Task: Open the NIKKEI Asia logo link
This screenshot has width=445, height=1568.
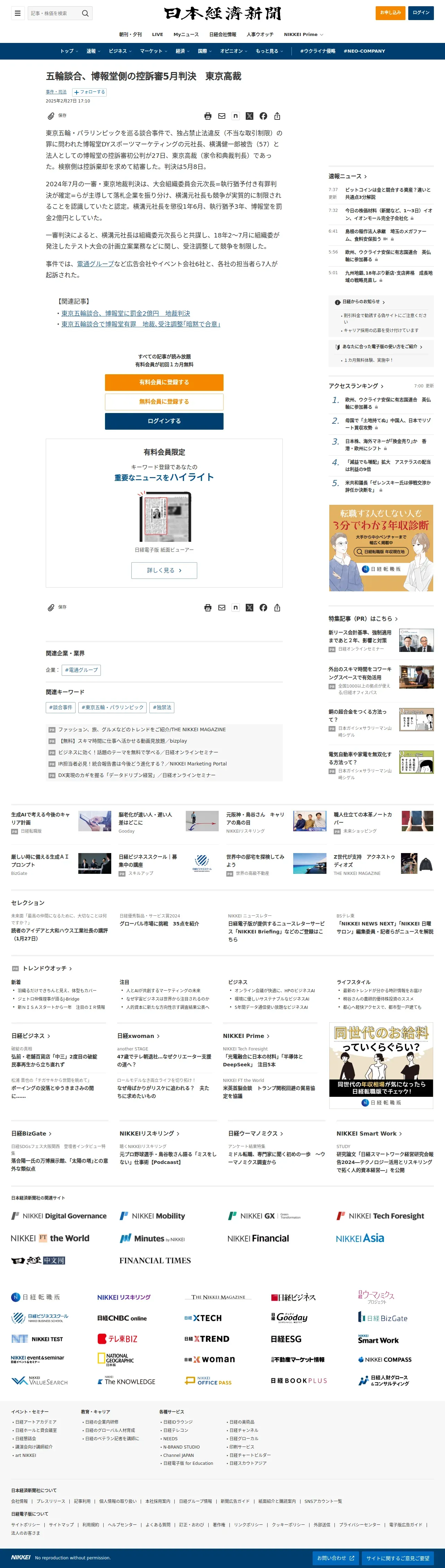Action: click(x=360, y=1238)
